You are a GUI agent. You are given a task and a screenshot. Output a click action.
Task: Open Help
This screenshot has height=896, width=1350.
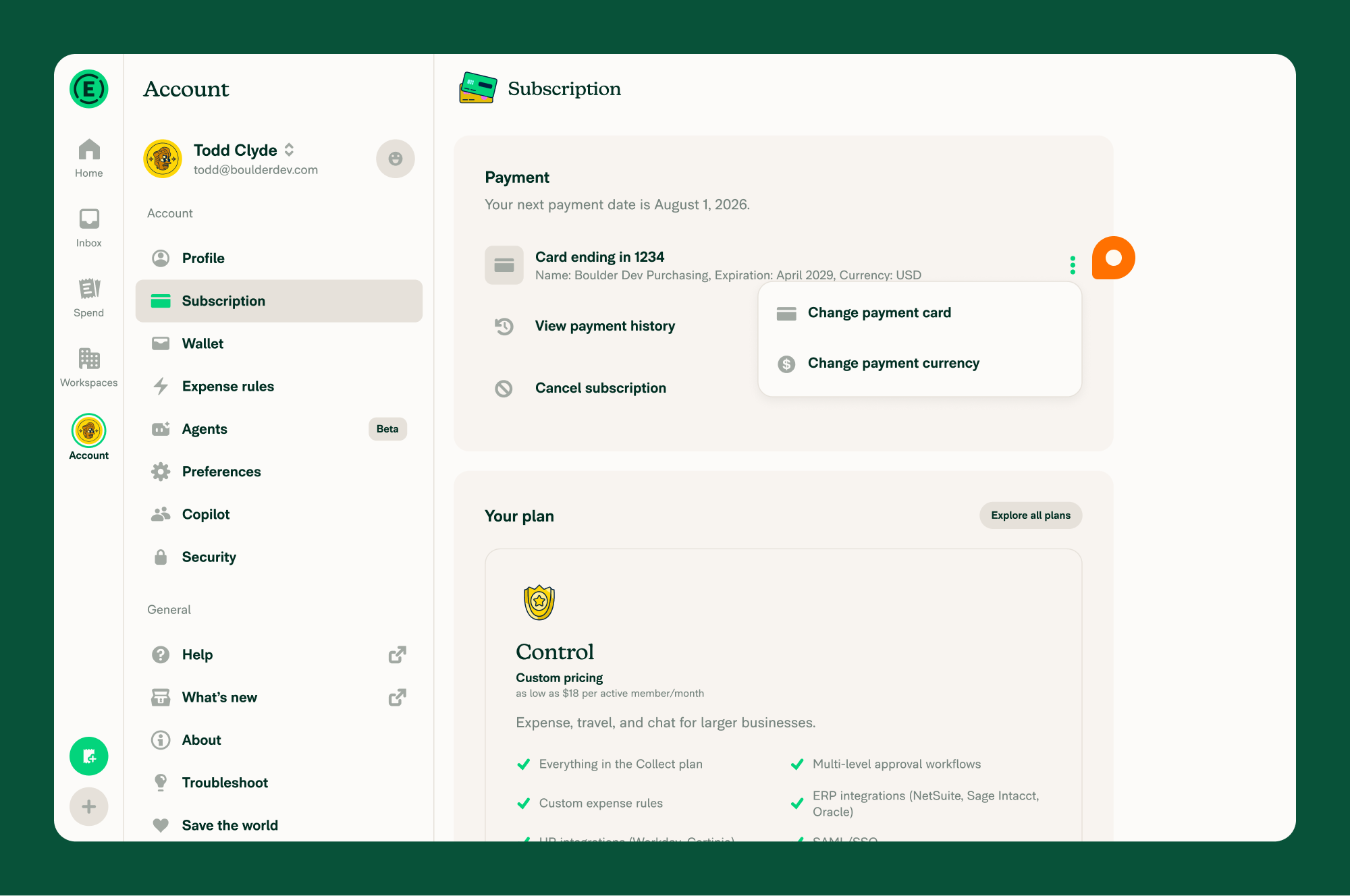pyautogui.click(x=279, y=654)
